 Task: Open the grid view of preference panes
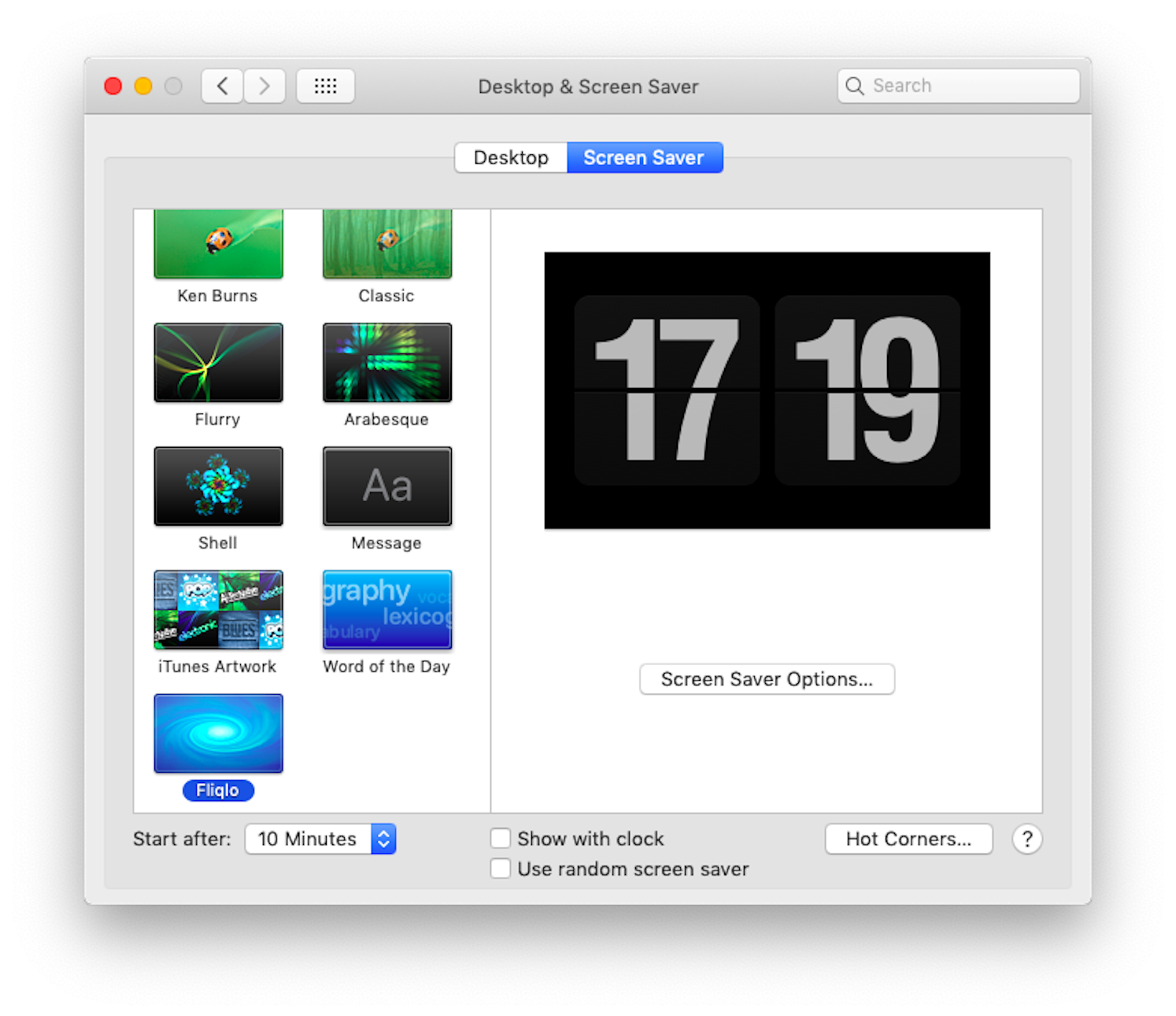[325, 86]
